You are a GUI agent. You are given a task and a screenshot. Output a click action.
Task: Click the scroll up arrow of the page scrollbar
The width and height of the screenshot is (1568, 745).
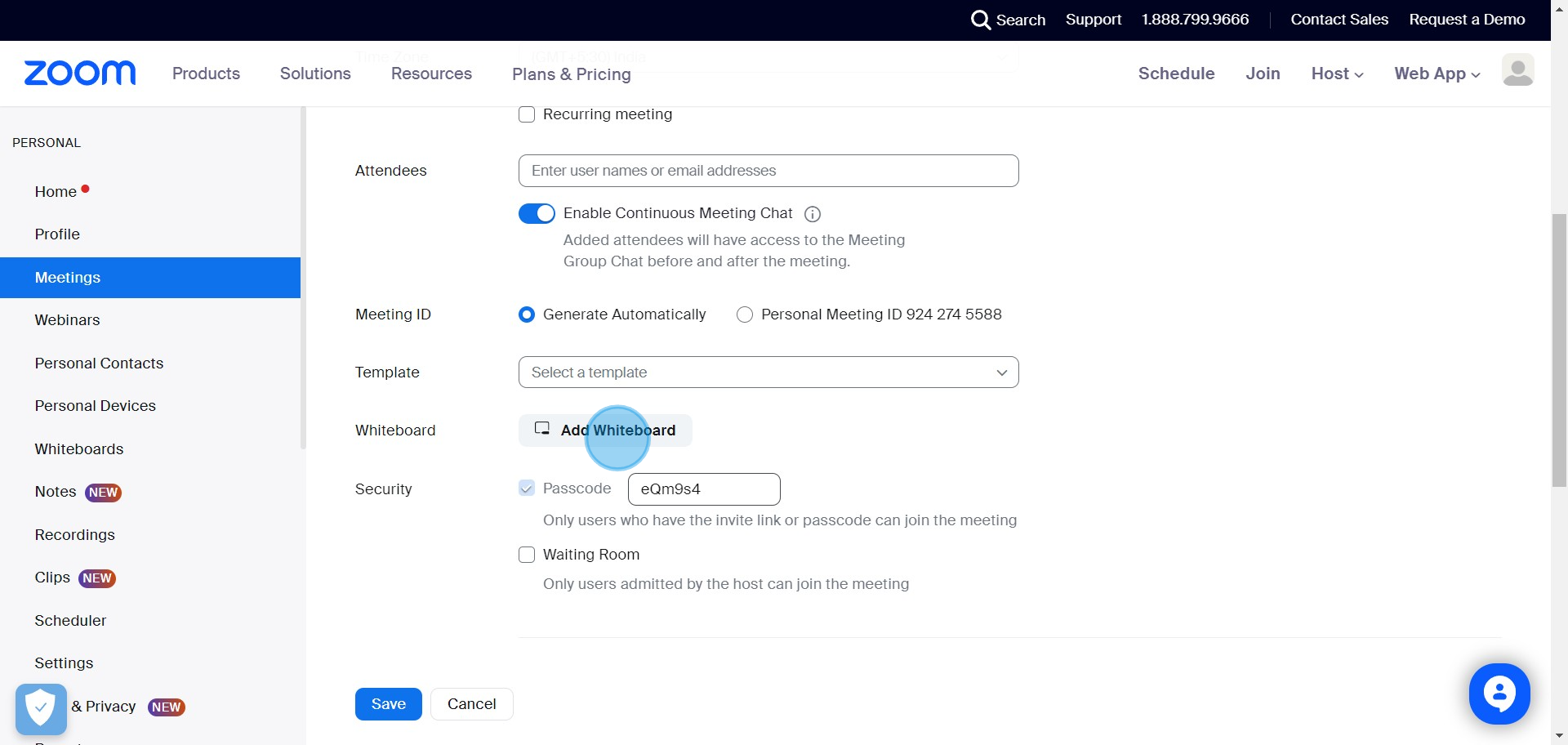tap(1559, 7)
